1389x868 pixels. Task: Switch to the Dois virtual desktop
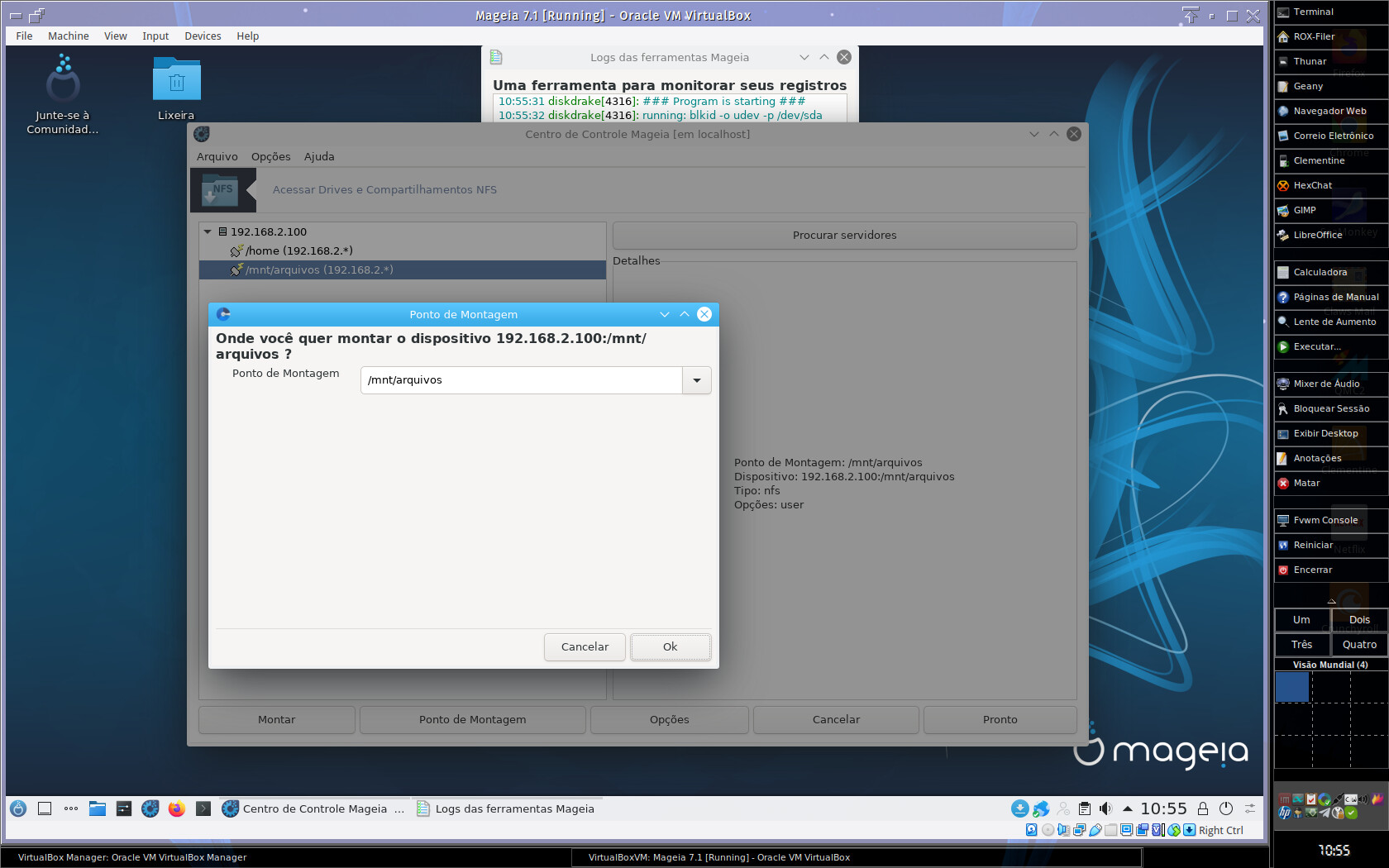[x=1359, y=619]
